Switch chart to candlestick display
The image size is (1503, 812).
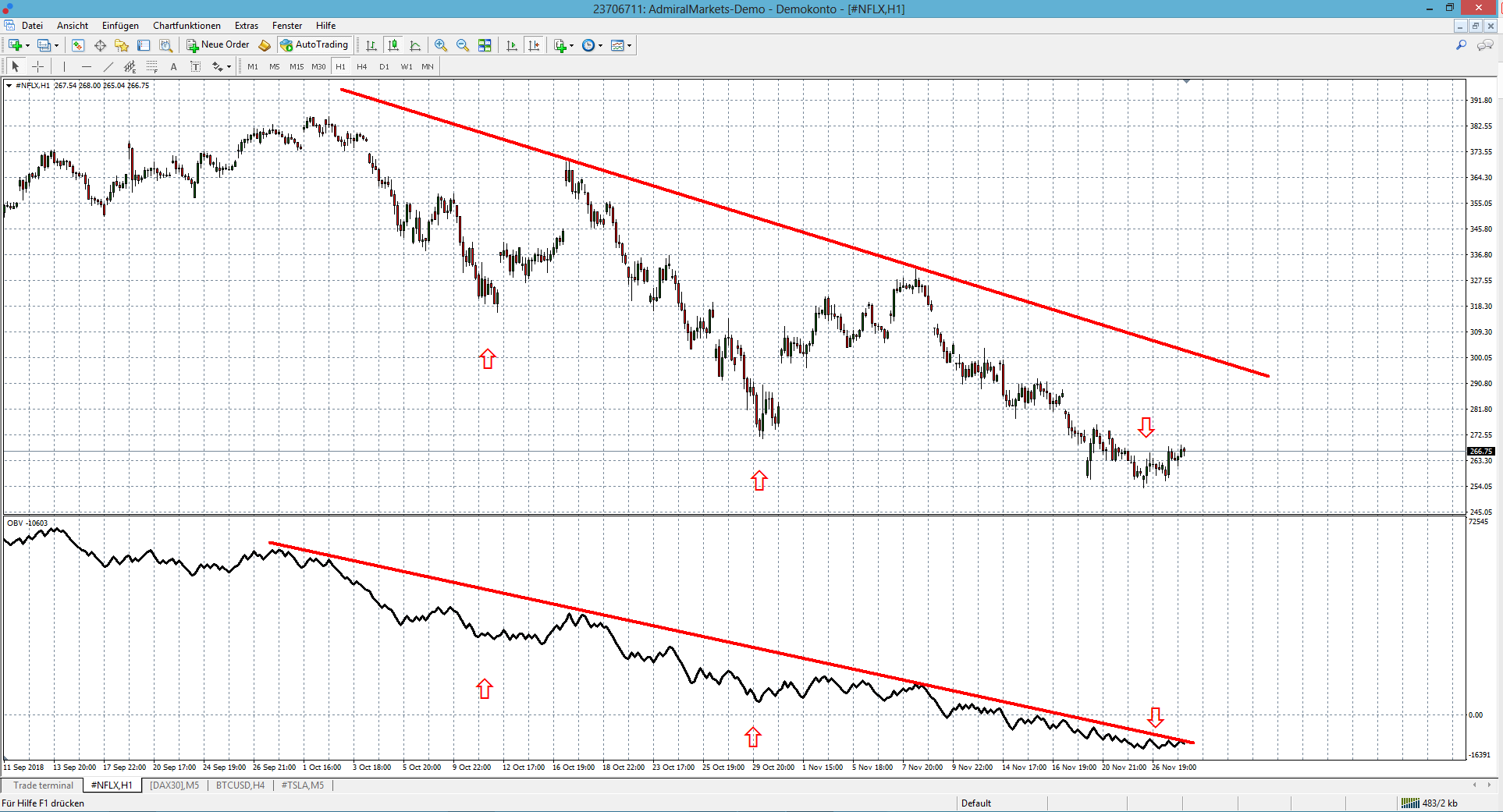point(393,45)
